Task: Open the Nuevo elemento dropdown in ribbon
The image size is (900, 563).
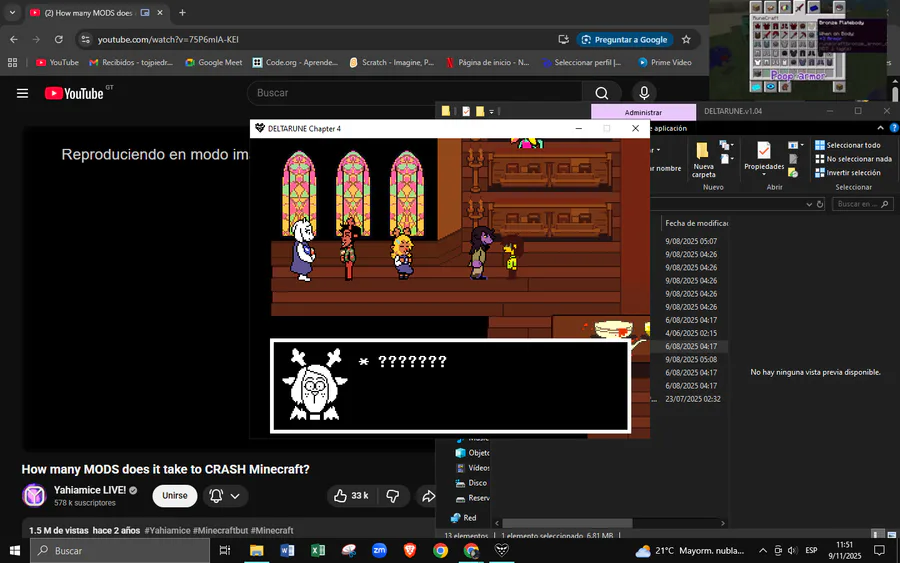Action: point(726,145)
